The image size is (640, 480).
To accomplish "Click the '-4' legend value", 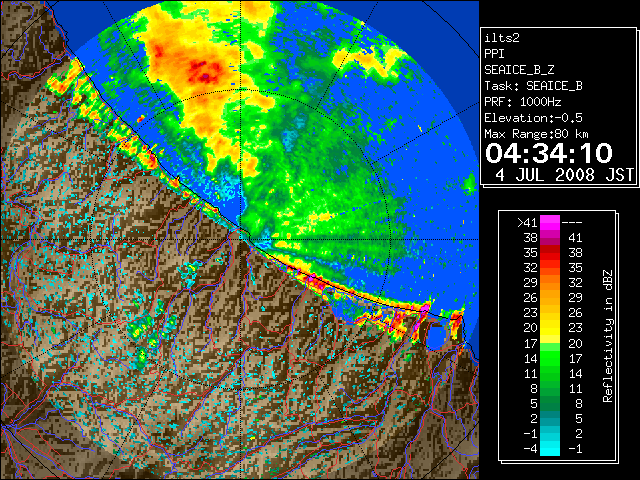I will (x=530, y=448).
